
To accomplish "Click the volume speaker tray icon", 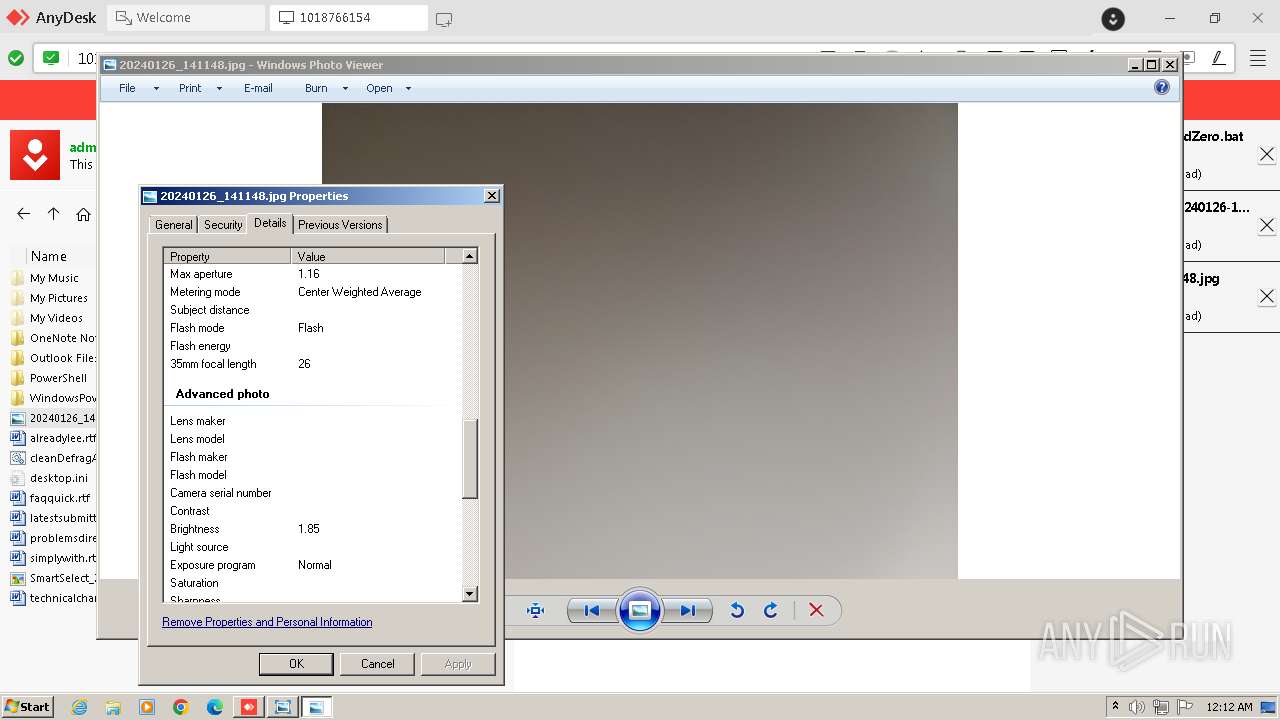I will tap(1137, 707).
